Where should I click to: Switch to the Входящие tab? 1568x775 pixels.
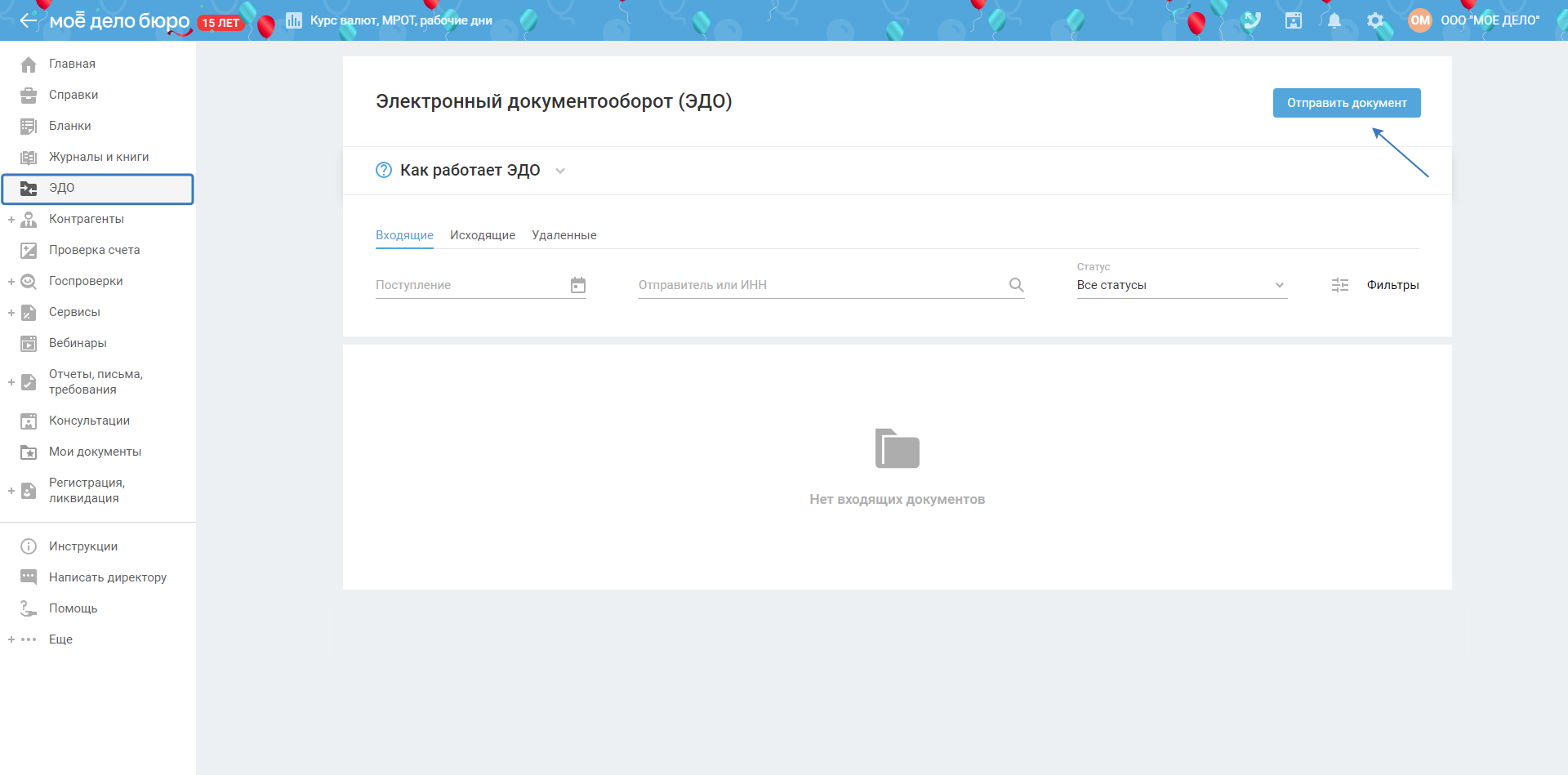coord(404,235)
